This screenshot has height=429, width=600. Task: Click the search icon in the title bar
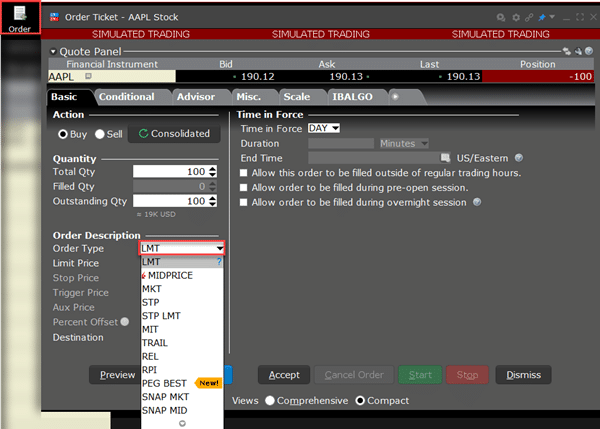pyautogui.click(x=501, y=18)
